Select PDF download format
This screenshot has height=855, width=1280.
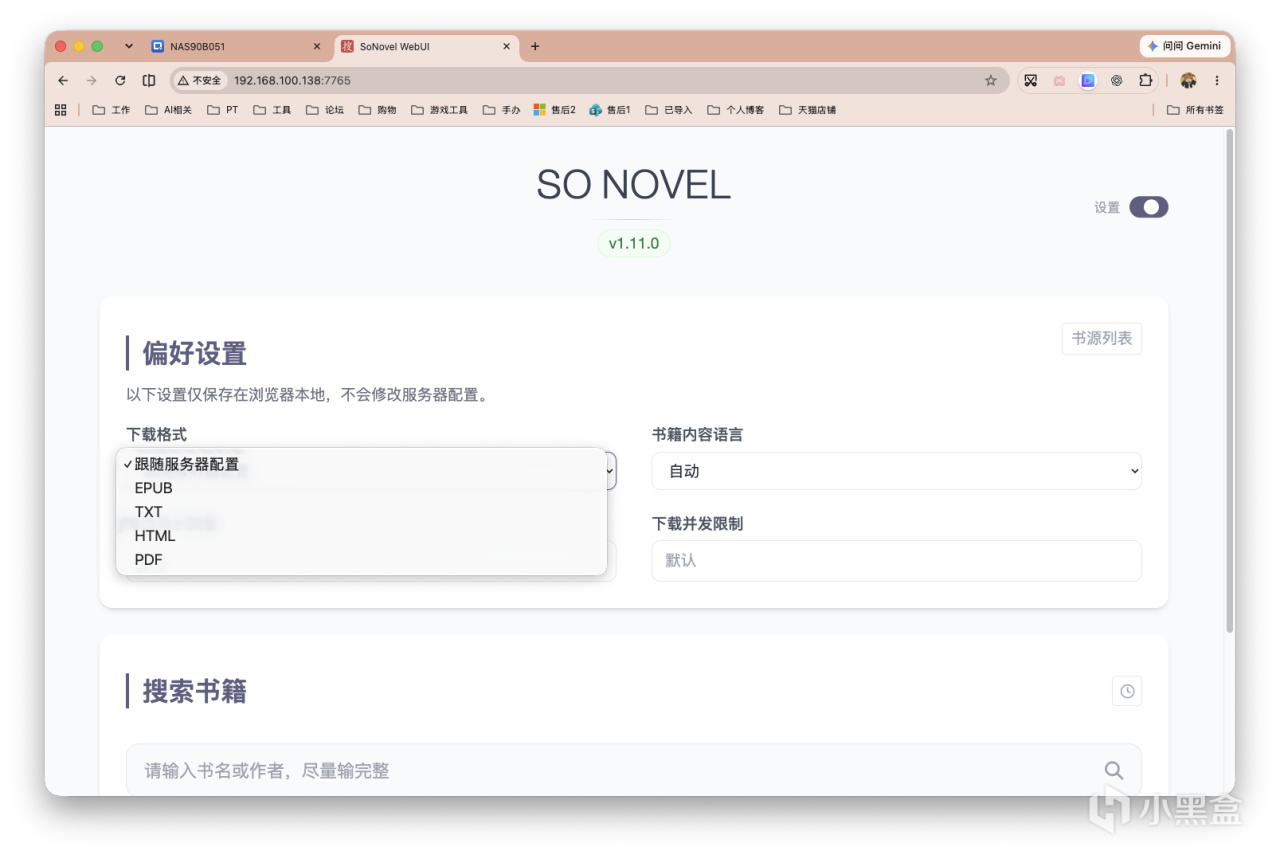coord(361,560)
